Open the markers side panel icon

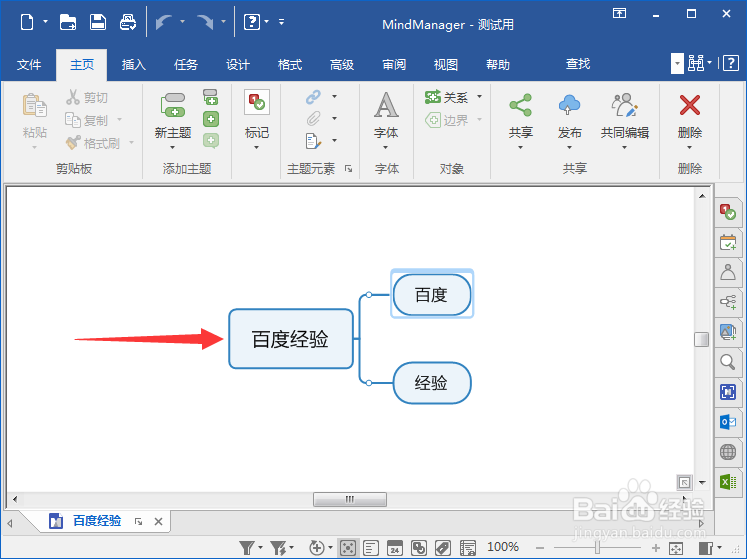(x=727, y=212)
